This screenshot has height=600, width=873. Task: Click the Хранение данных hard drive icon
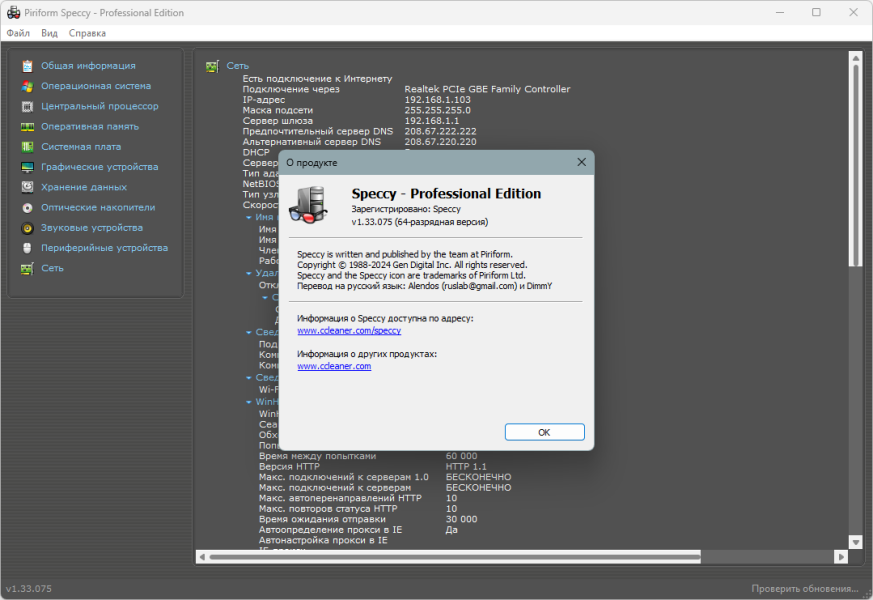pos(27,188)
